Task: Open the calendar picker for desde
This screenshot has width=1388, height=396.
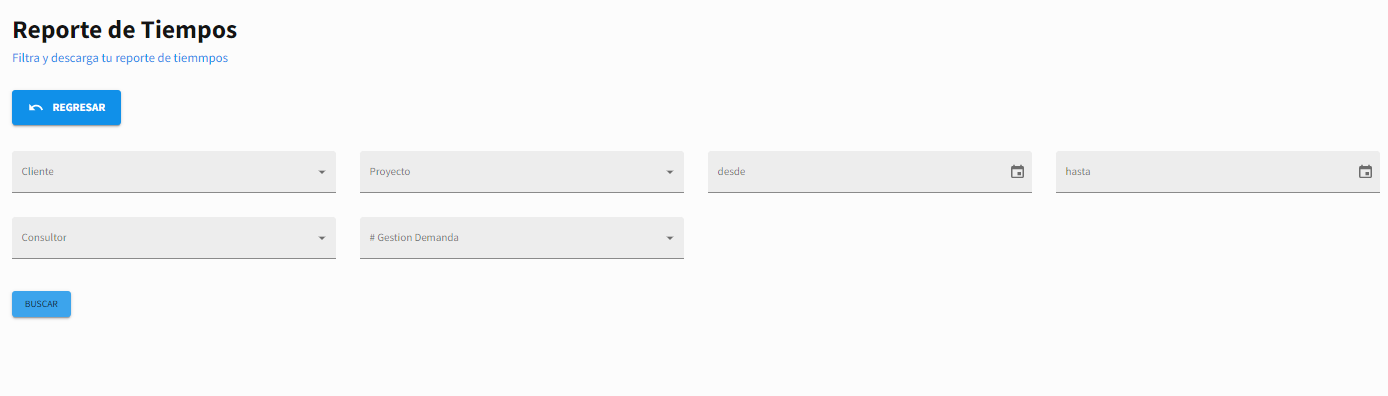Action: tap(1017, 172)
